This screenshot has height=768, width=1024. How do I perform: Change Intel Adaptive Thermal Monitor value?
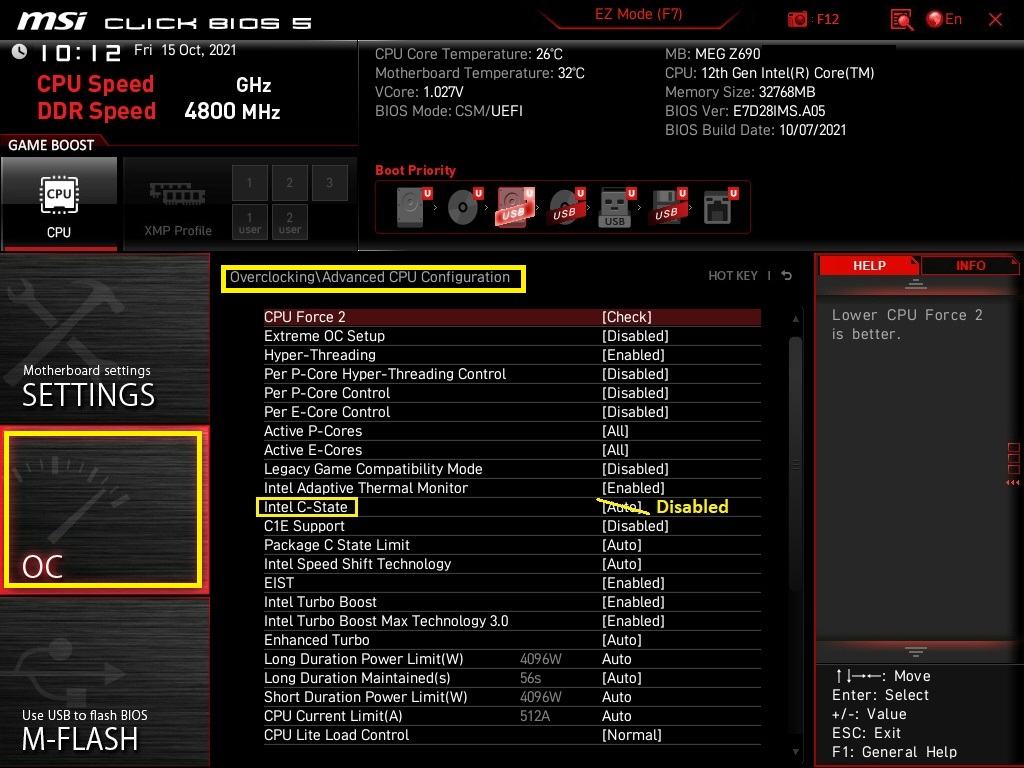click(633, 487)
